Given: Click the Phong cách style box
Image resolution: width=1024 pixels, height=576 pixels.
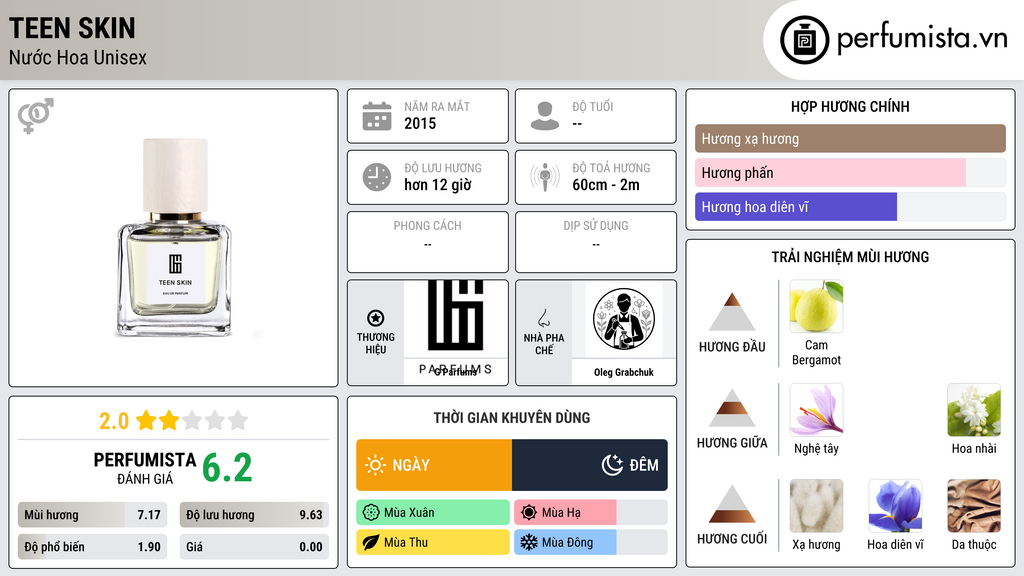Looking at the screenshot, I should [428, 242].
